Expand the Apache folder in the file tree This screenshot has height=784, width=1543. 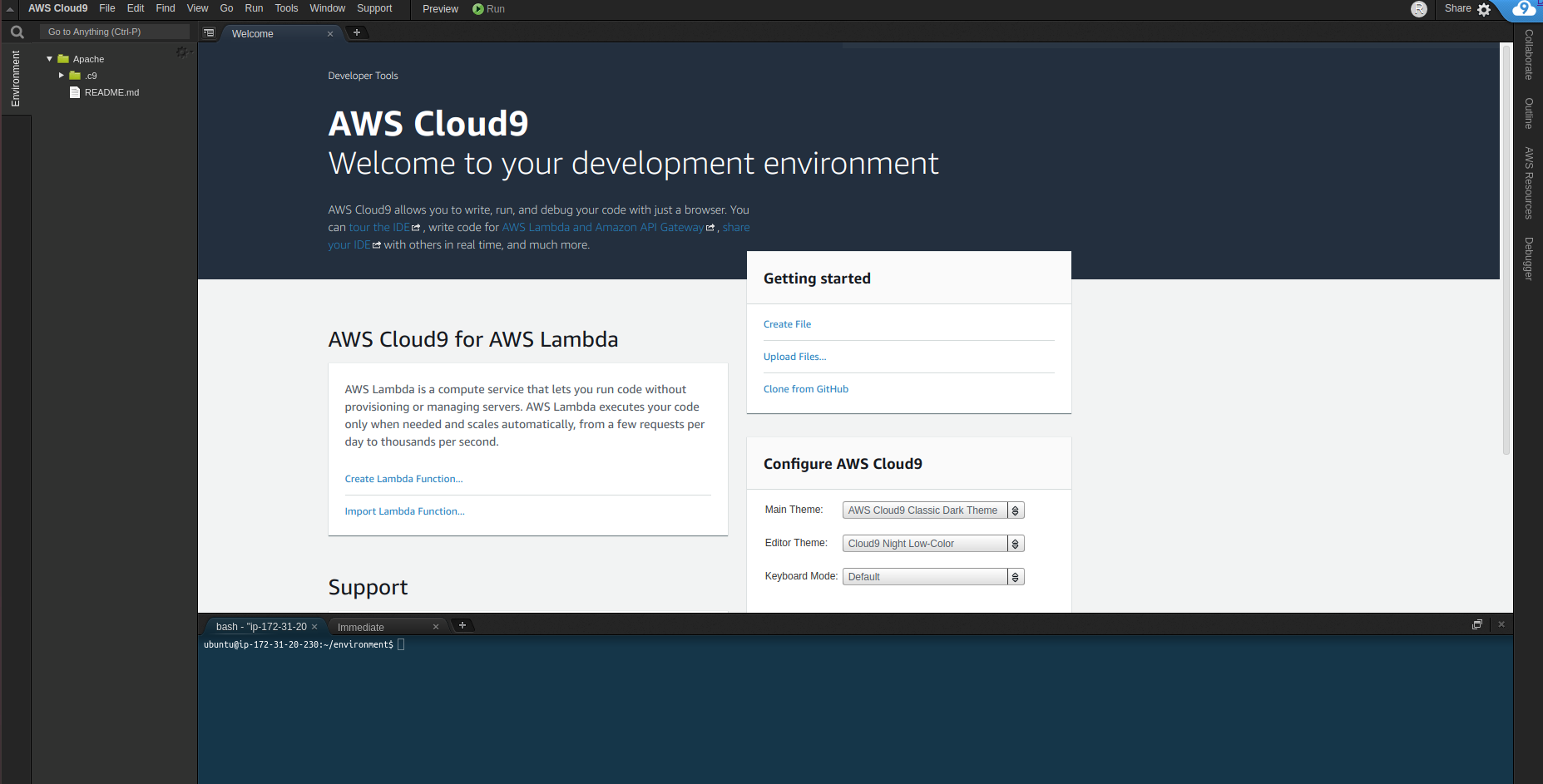pos(48,58)
